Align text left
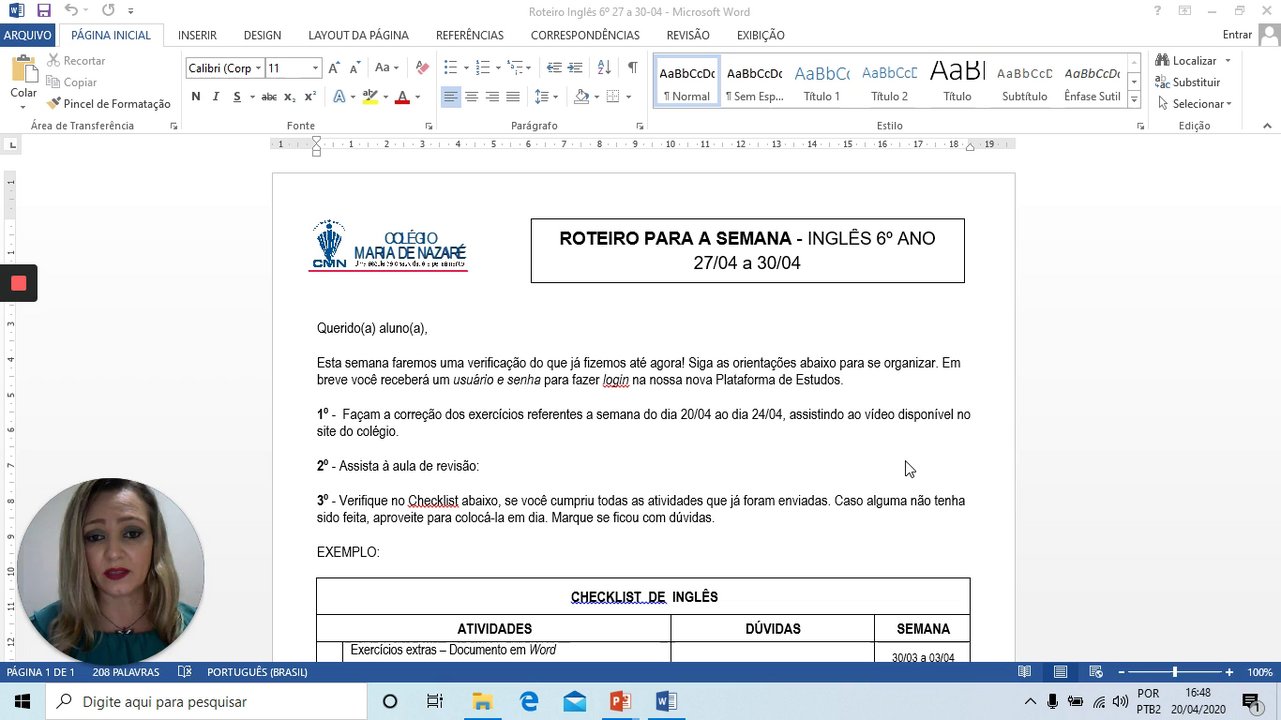The image size is (1281, 720). (x=451, y=97)
